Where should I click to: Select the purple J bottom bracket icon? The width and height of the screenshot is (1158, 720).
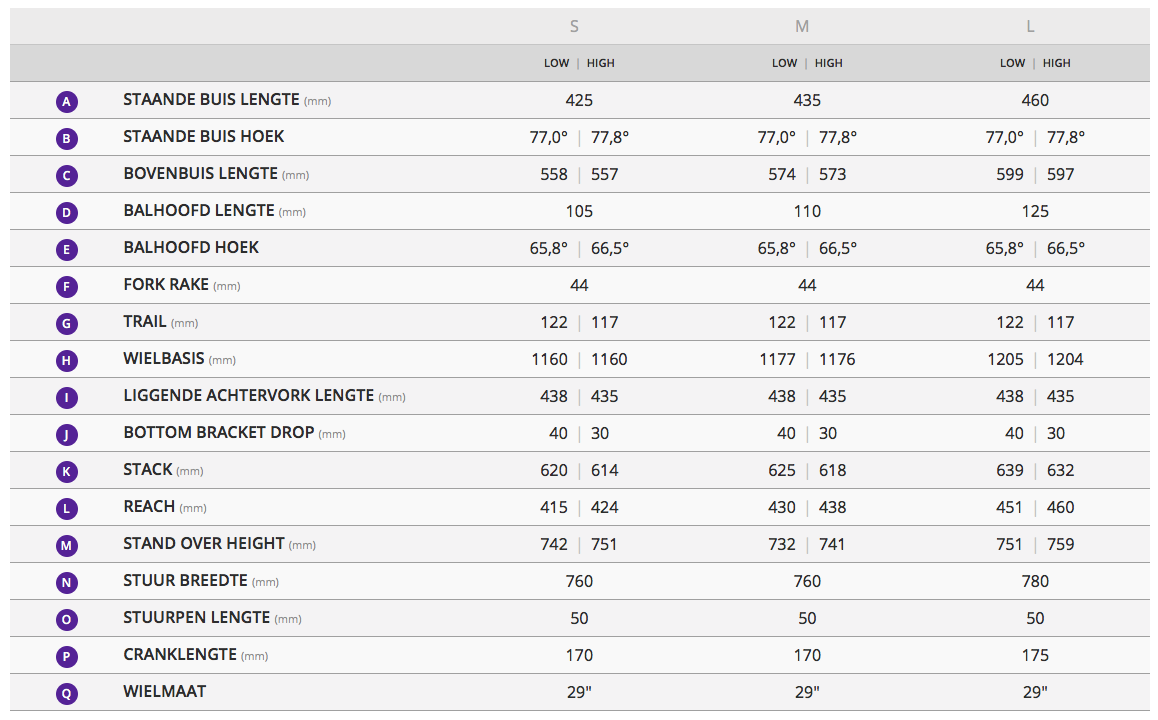coord(67,435)
